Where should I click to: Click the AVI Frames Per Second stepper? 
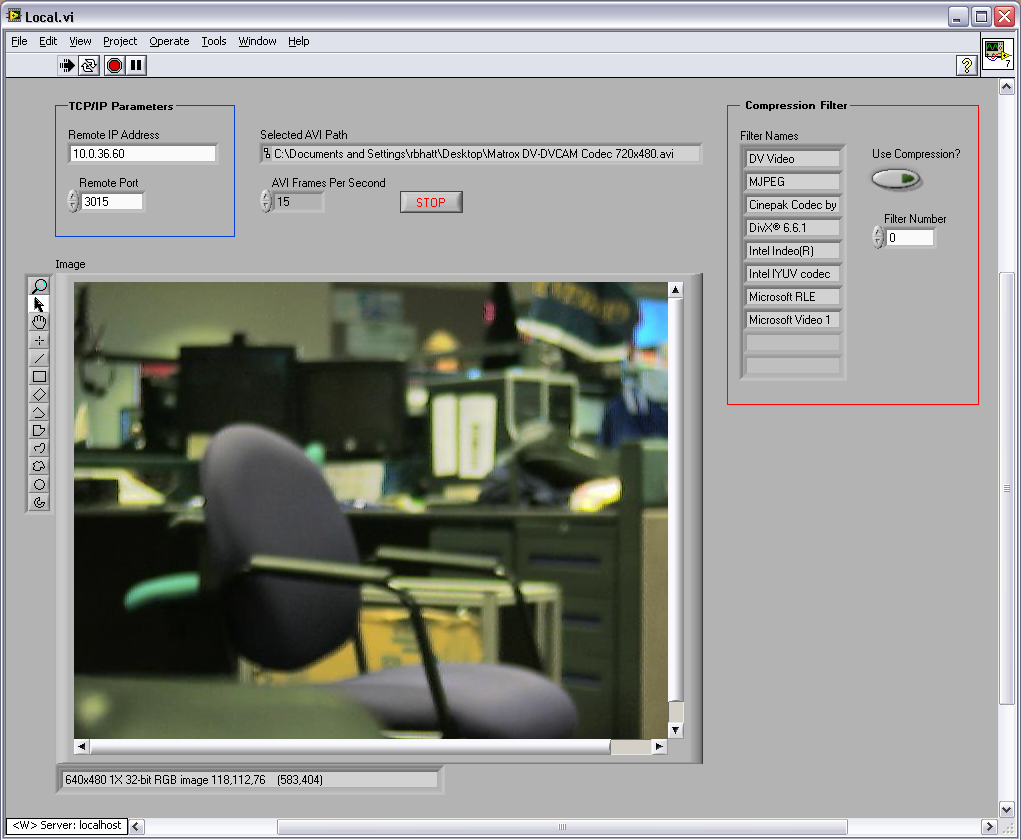click(266, 202)
